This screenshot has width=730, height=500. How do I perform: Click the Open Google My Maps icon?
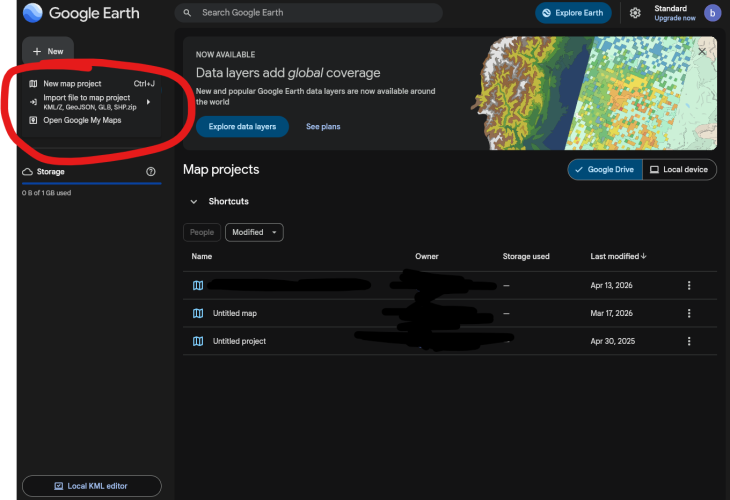tap(33, 120)
